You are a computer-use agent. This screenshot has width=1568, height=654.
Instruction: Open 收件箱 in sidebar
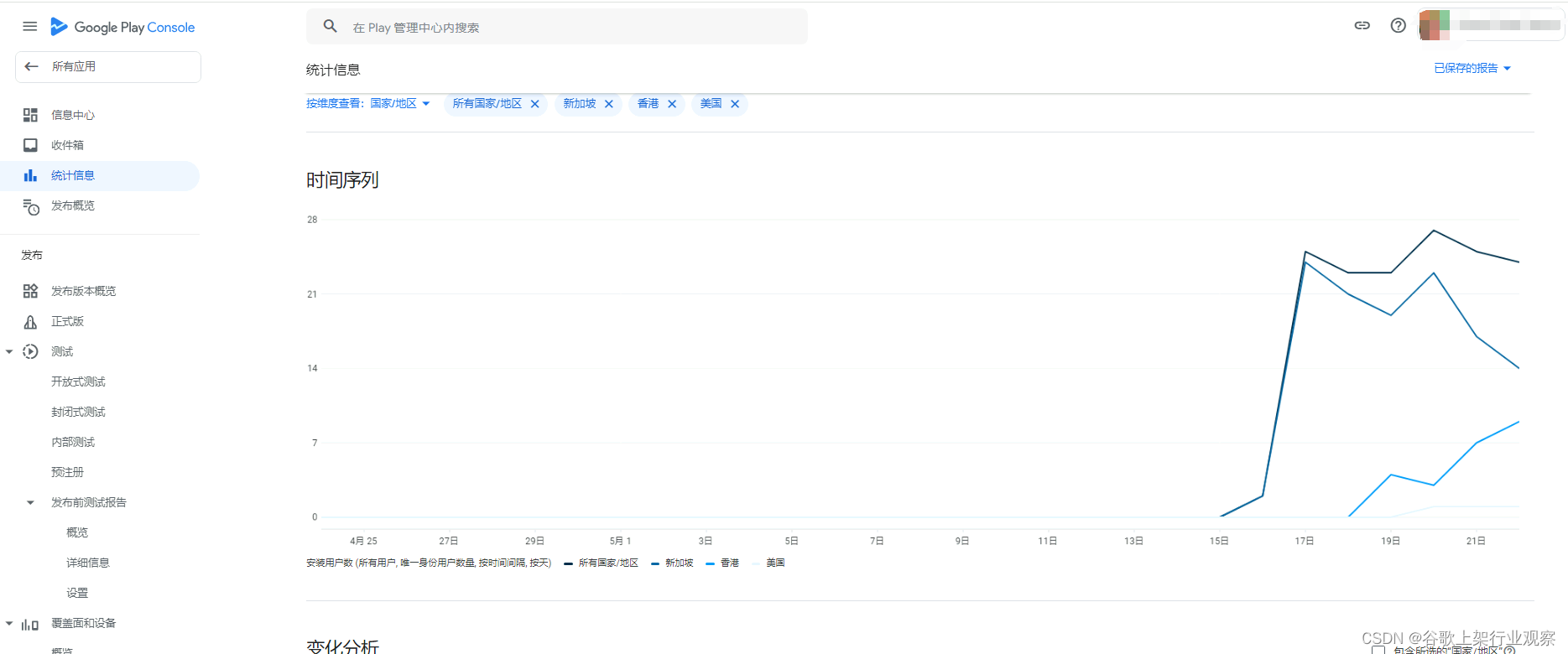[67, 145]
